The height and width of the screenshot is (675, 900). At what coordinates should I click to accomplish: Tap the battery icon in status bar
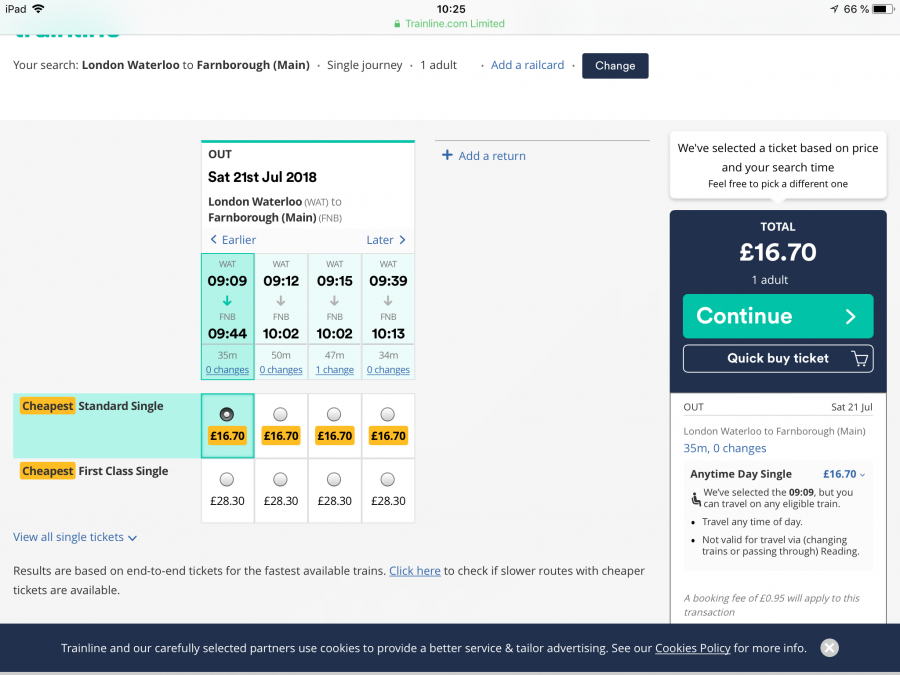881,9
